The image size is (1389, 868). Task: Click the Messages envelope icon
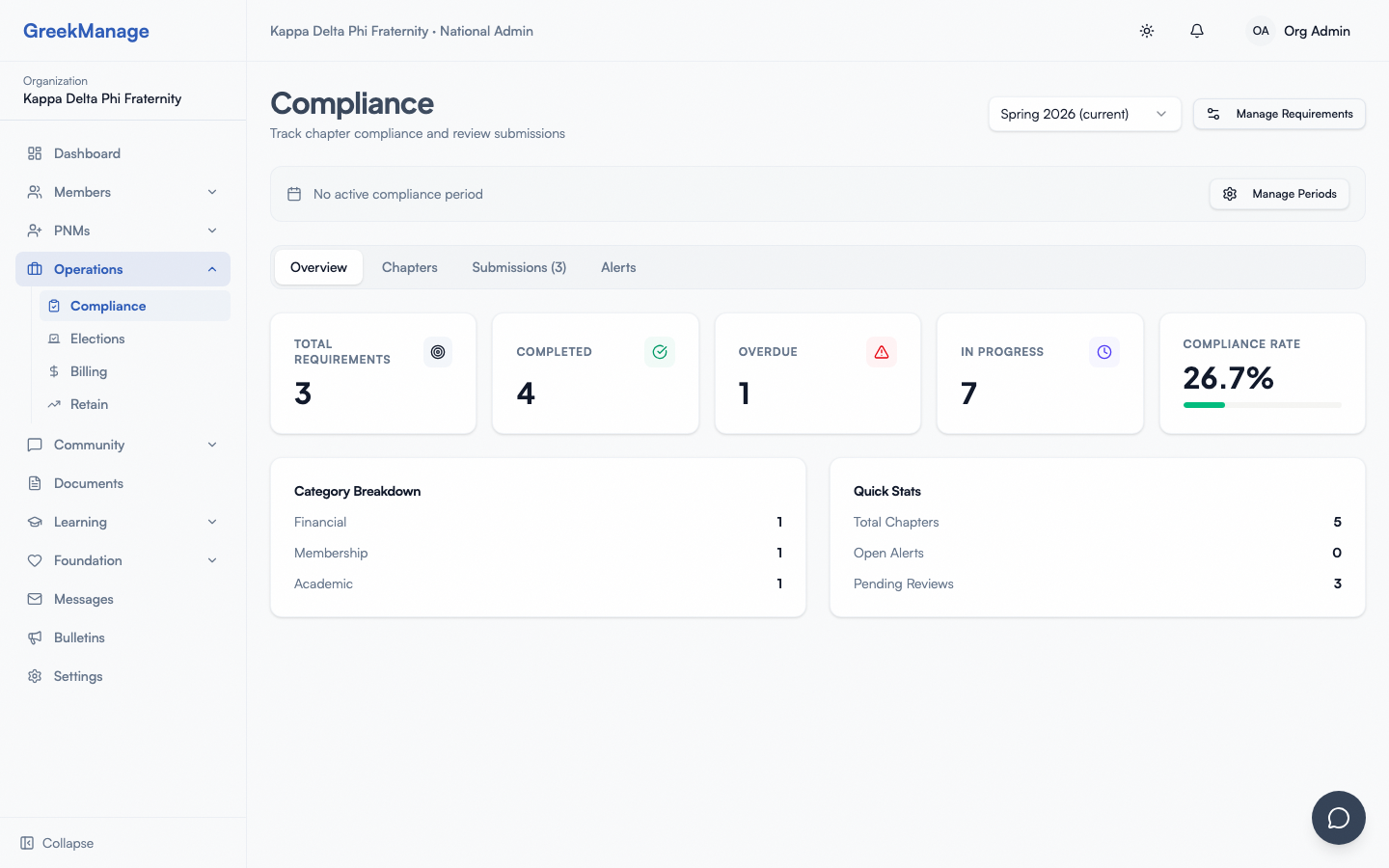[x=33, y=599]
